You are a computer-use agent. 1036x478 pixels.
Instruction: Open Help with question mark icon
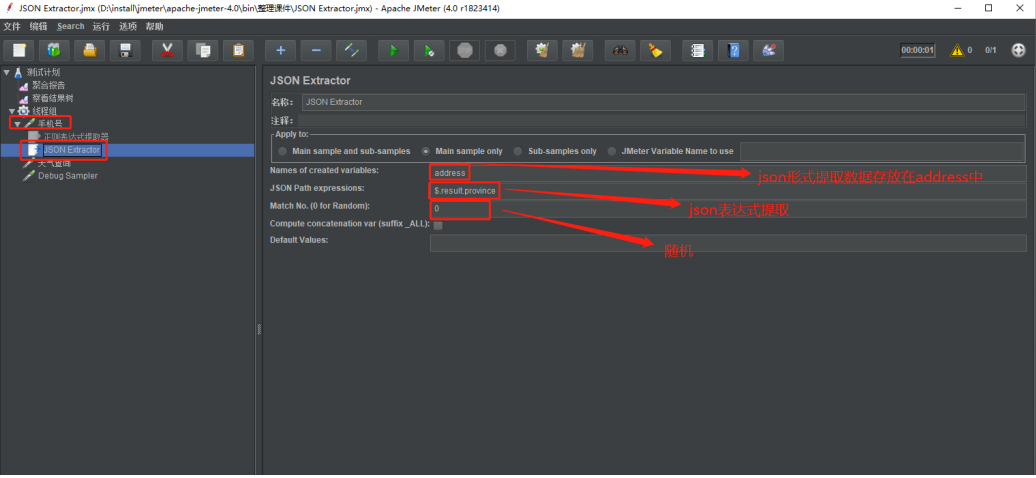click(x=733, y=50)
